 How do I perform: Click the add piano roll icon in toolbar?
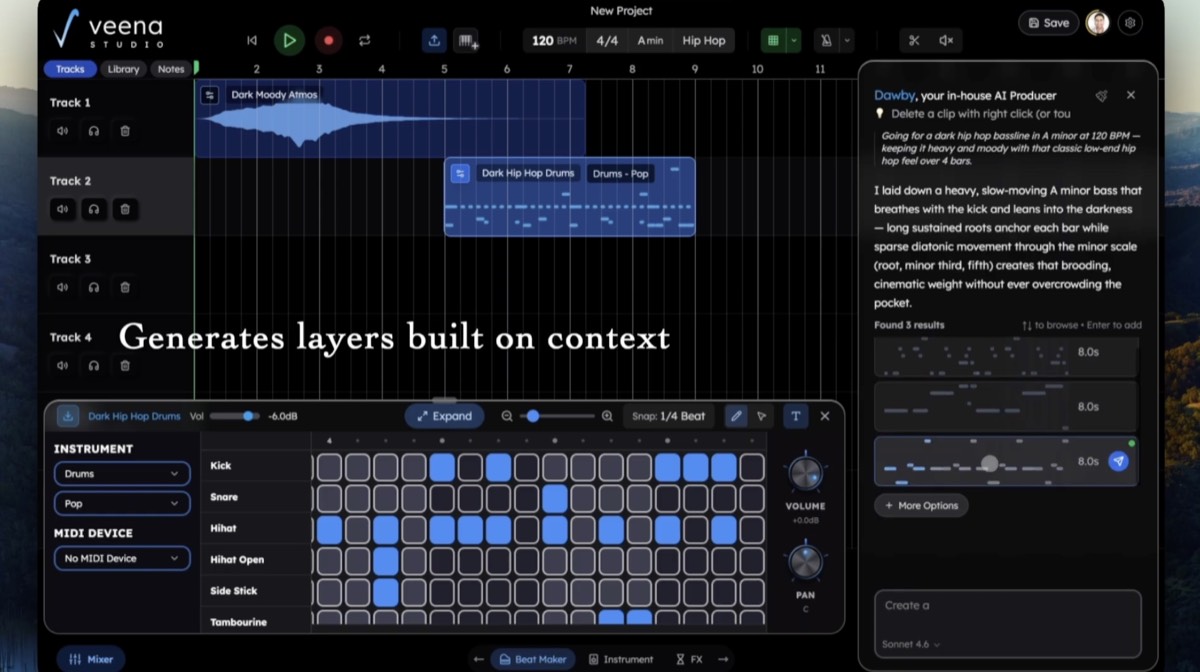(468, 40)
